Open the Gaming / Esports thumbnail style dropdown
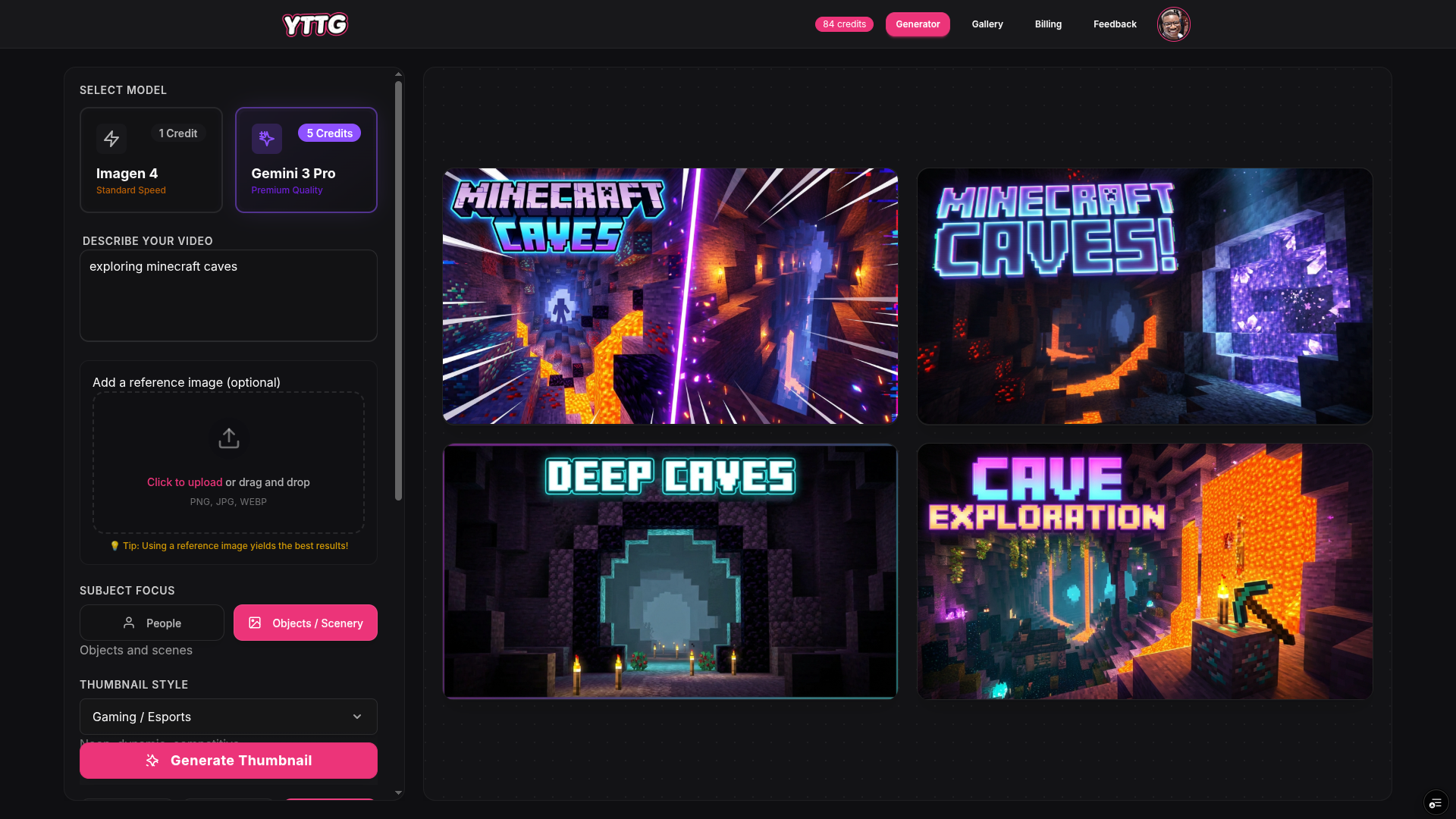The height and width of the screenshot is (819, 1456). (x=228, y=717)
